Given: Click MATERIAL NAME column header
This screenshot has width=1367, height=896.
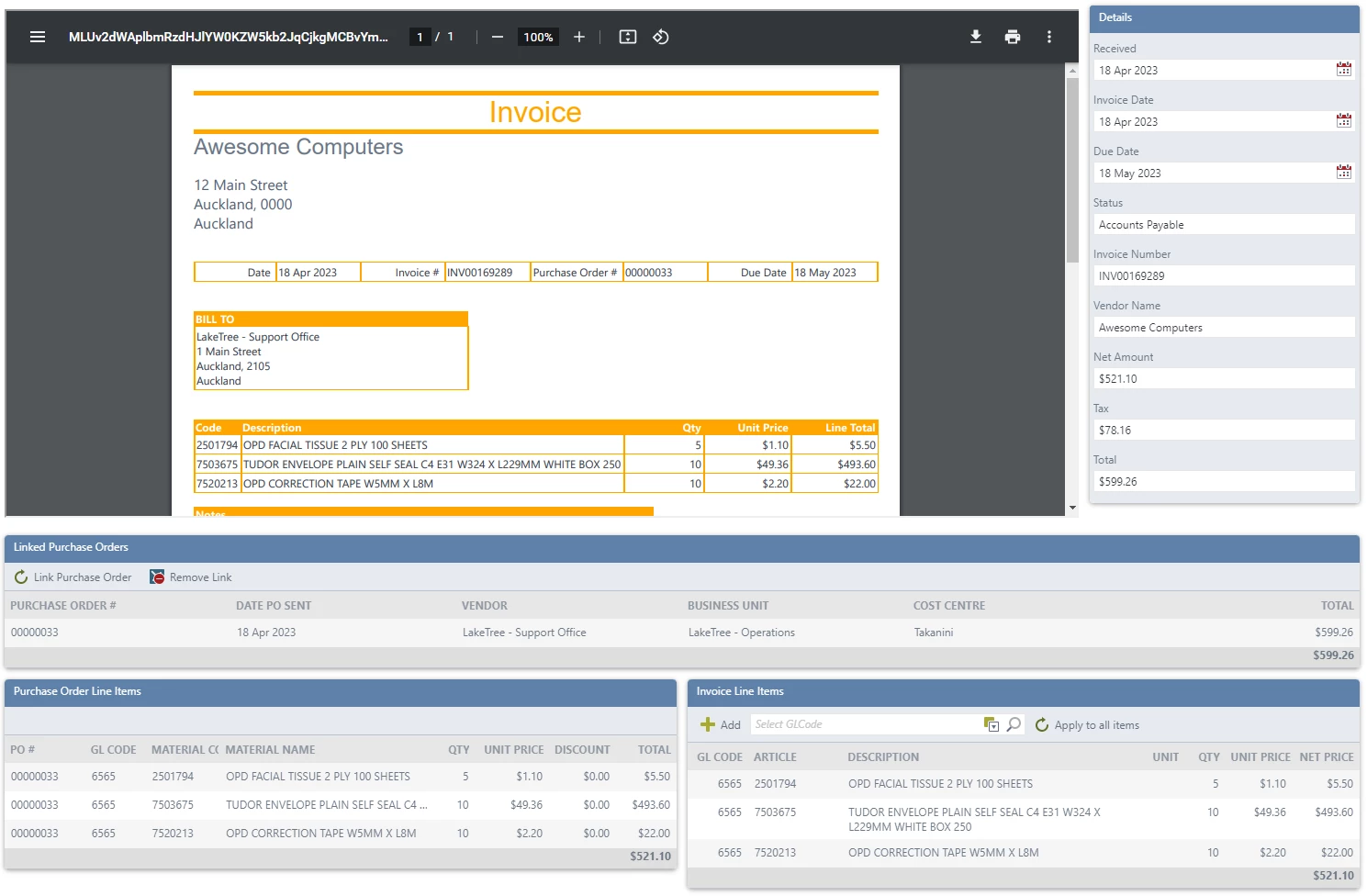Looking at the screenshot, I should point(270,750).
